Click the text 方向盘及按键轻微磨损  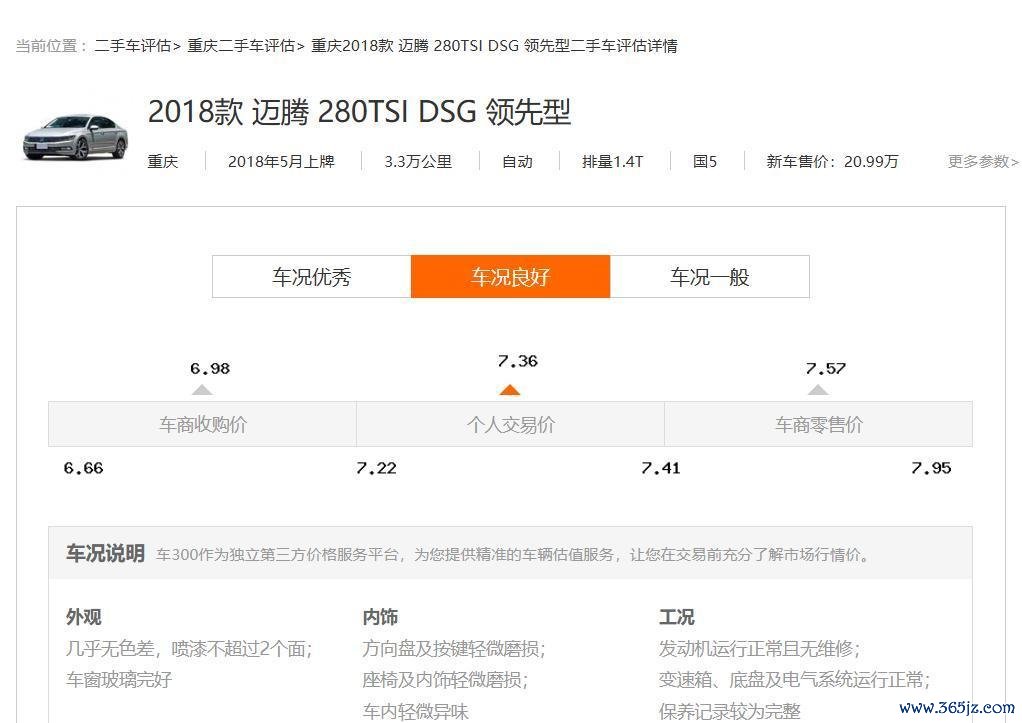454,649
